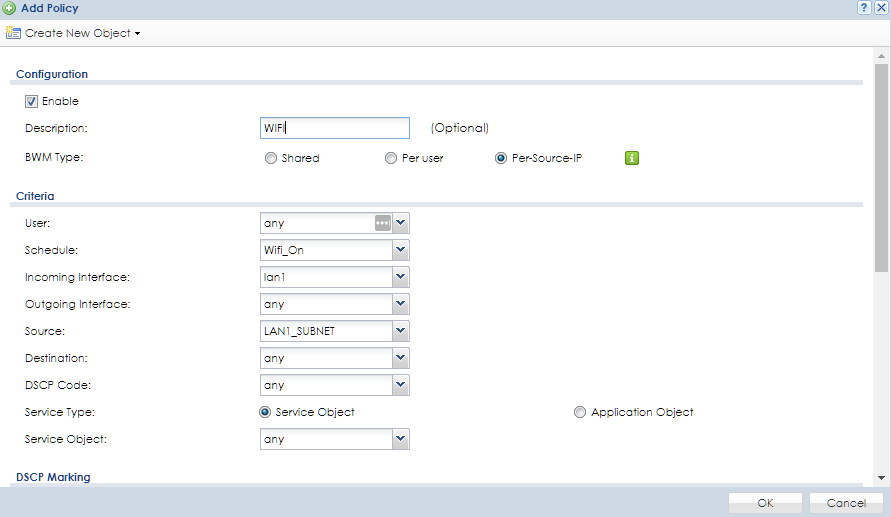Select the Shared BWM type radio
The height and width of the screenshot is (517, 891).
pyautogui.click(x=271, y=158)
